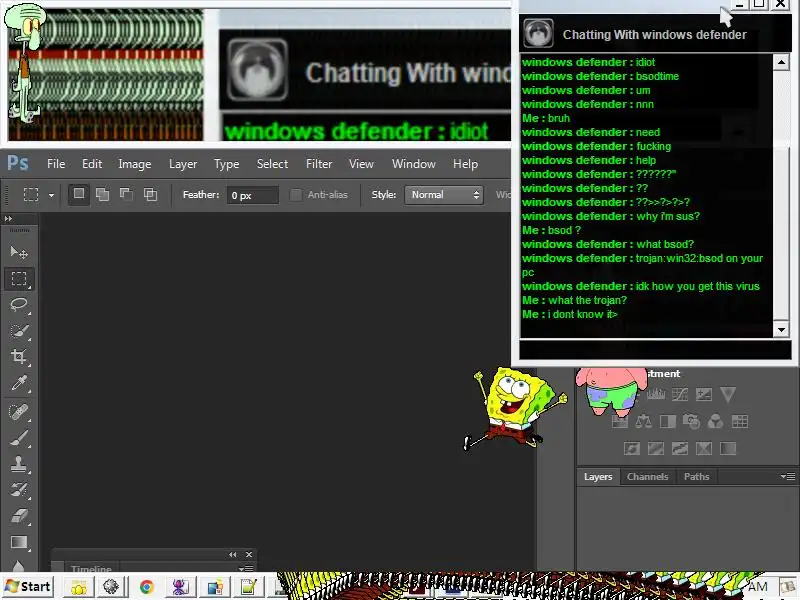Click the chat message input box
The image size is (800, 600).
[x=655, y=351]
